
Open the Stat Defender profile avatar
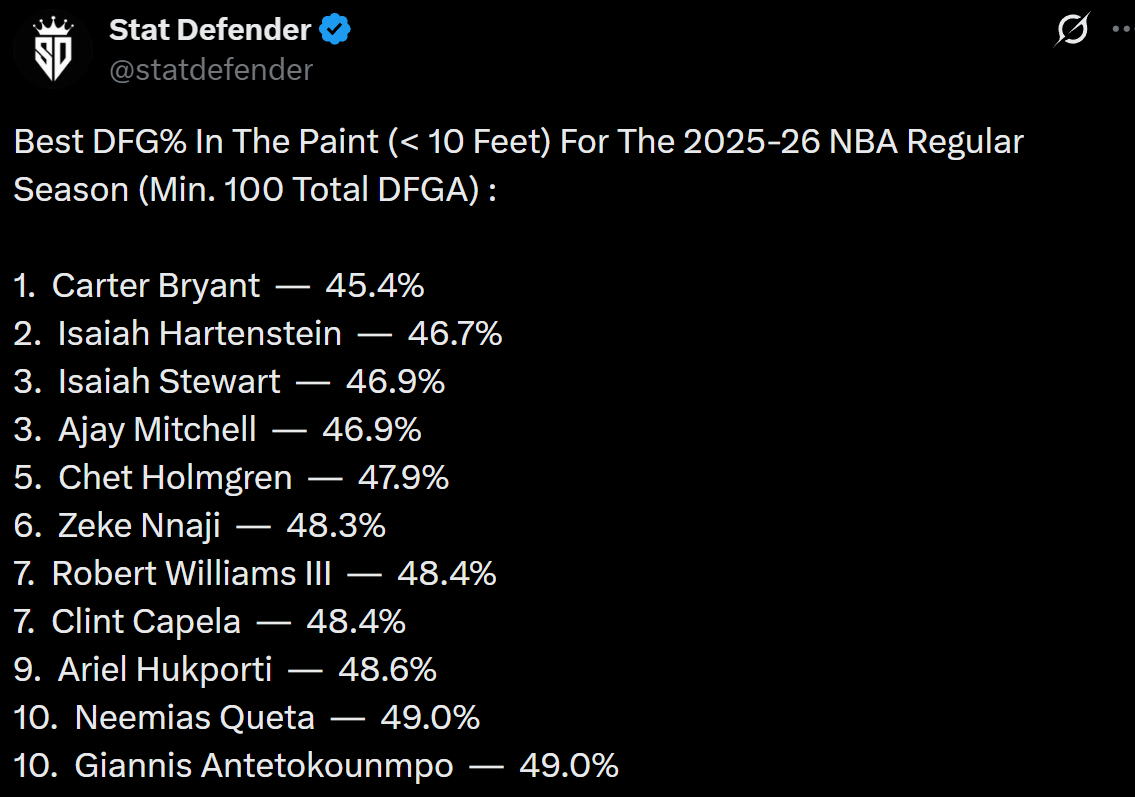pos(51,50)
